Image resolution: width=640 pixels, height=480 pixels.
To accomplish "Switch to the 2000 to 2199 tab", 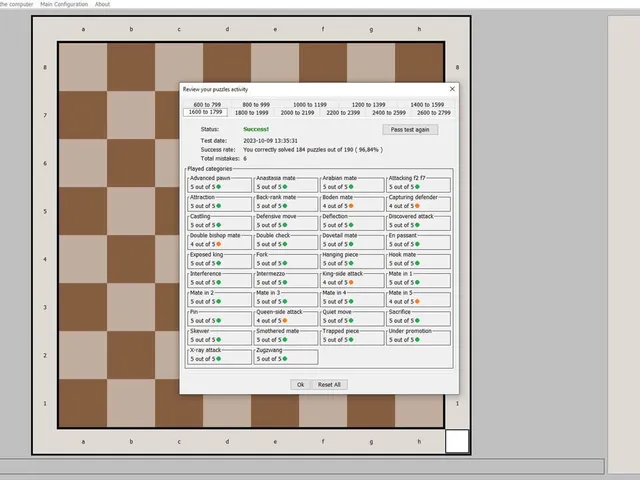I will point(297,113).
